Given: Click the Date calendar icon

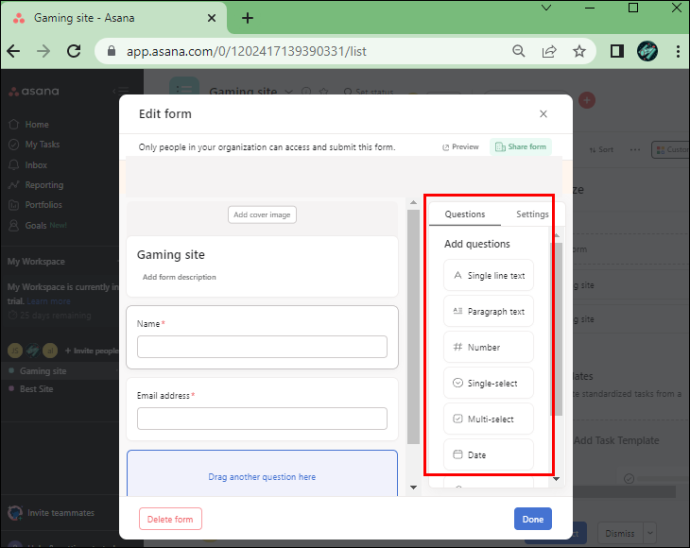Looking at the screenshot, I should (458, 454).
